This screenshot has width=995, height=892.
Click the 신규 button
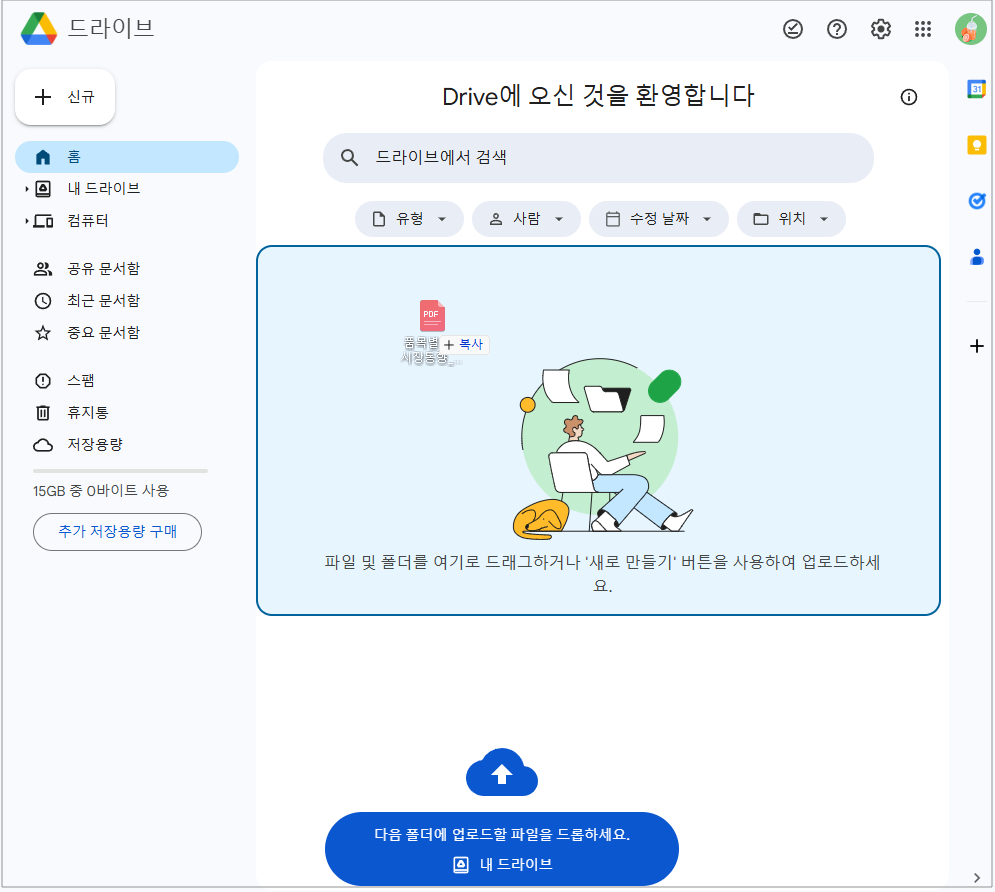(x=64, y=97)
